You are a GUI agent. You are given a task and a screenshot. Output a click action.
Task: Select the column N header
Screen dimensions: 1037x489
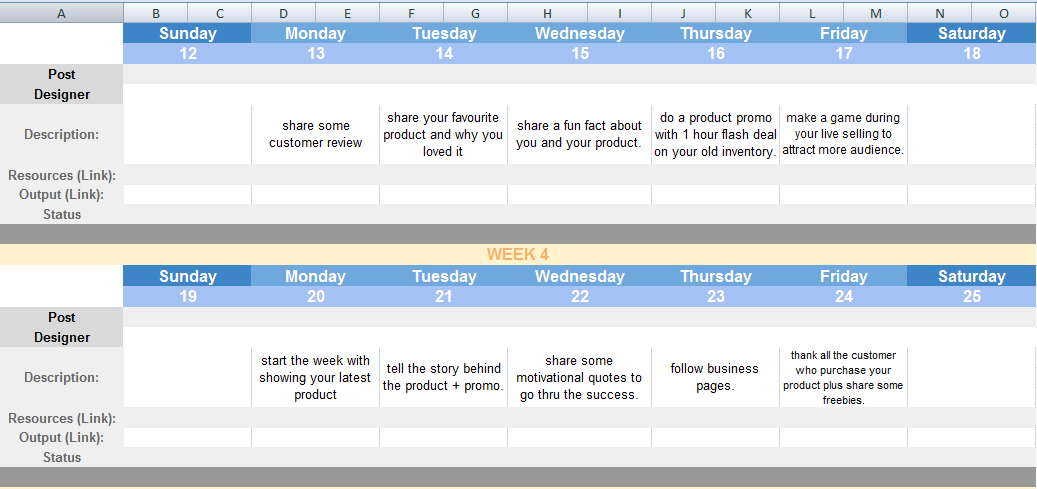coord(939,12)
